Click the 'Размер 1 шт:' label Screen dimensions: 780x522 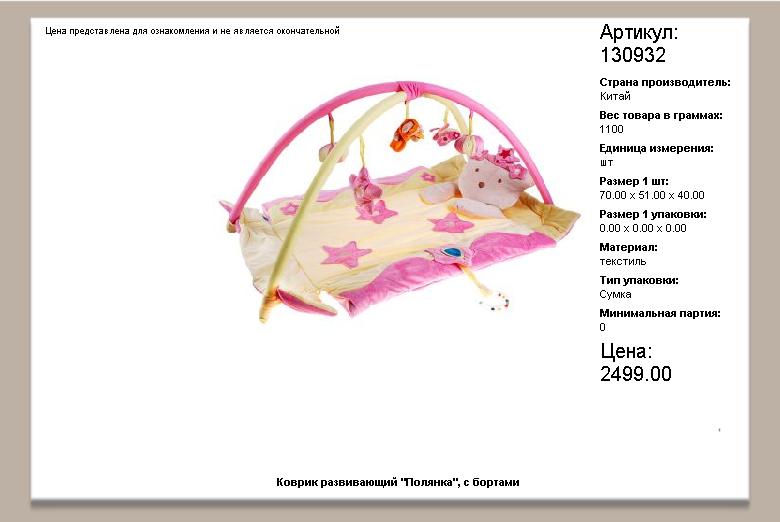tap(634, 181)
